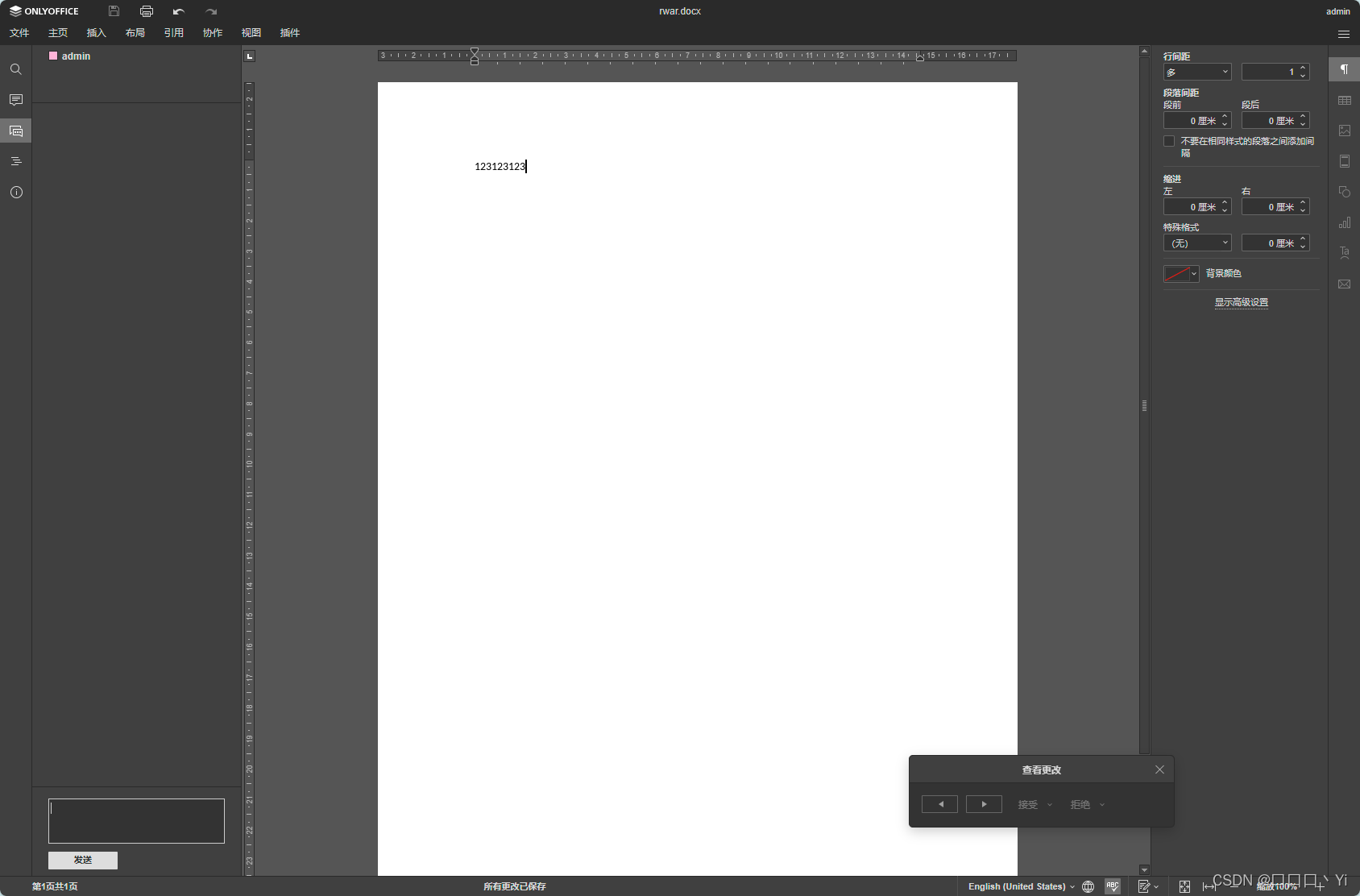The height and width of the screenshot is (896, 1360).
Task: Switch to the 协作 (Collaboration) tab
Action: pyautogui.click(x=213, y=33)
